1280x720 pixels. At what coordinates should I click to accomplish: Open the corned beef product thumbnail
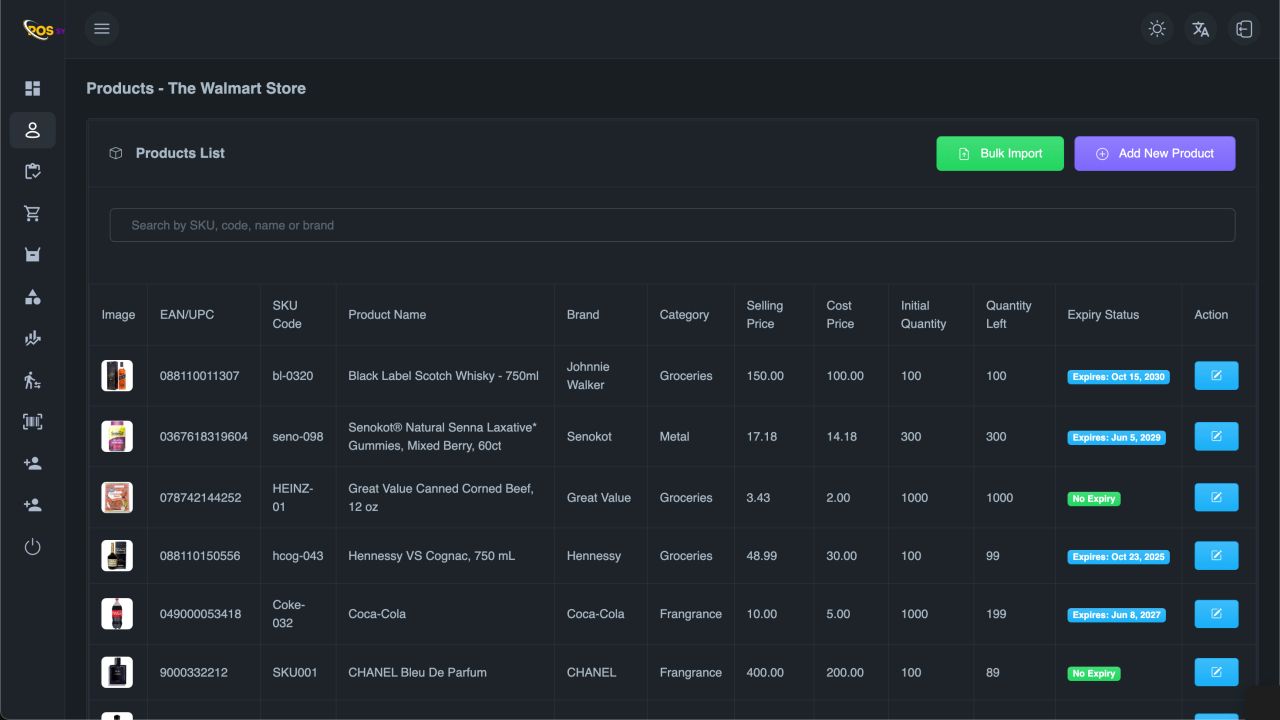(117, 497)
